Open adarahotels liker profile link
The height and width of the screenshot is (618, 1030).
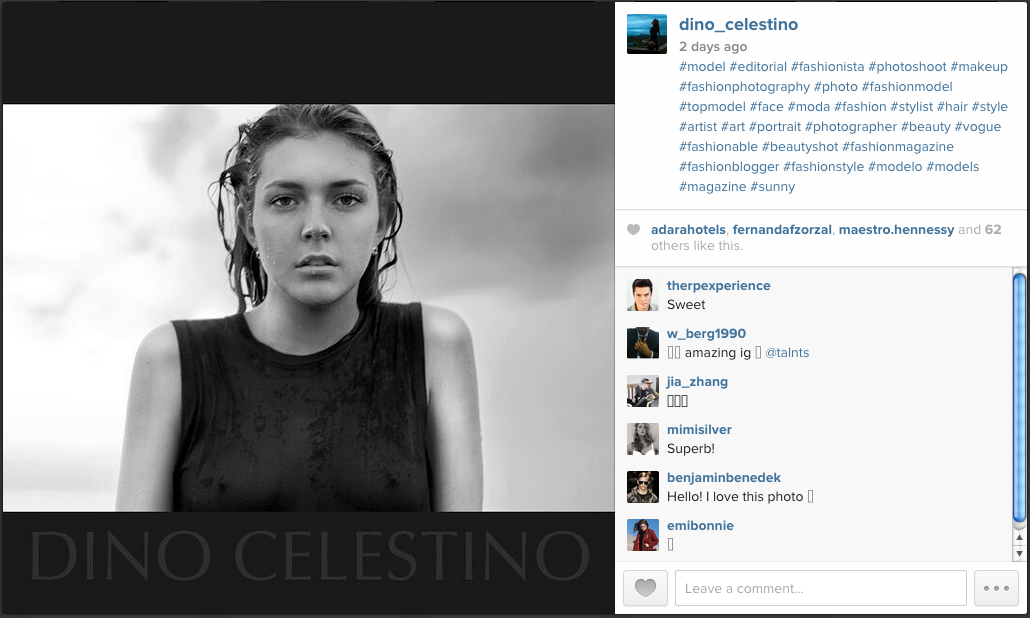[x=688, y=230]
